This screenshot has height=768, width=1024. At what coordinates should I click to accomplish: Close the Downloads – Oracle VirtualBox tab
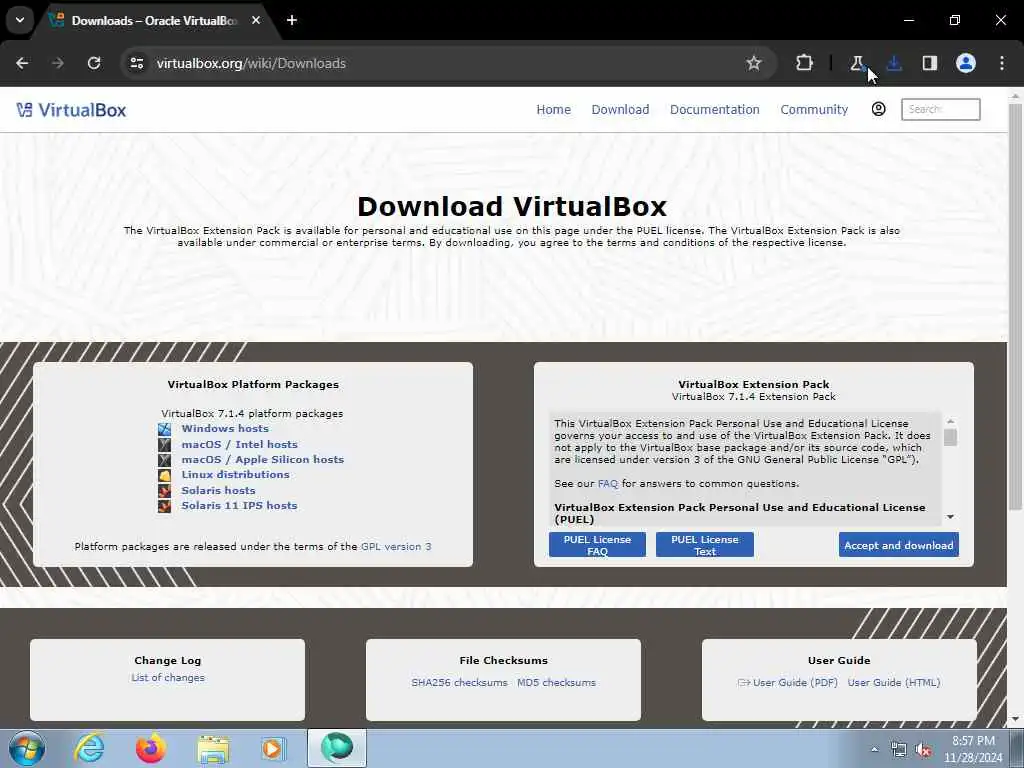point(256,20)
